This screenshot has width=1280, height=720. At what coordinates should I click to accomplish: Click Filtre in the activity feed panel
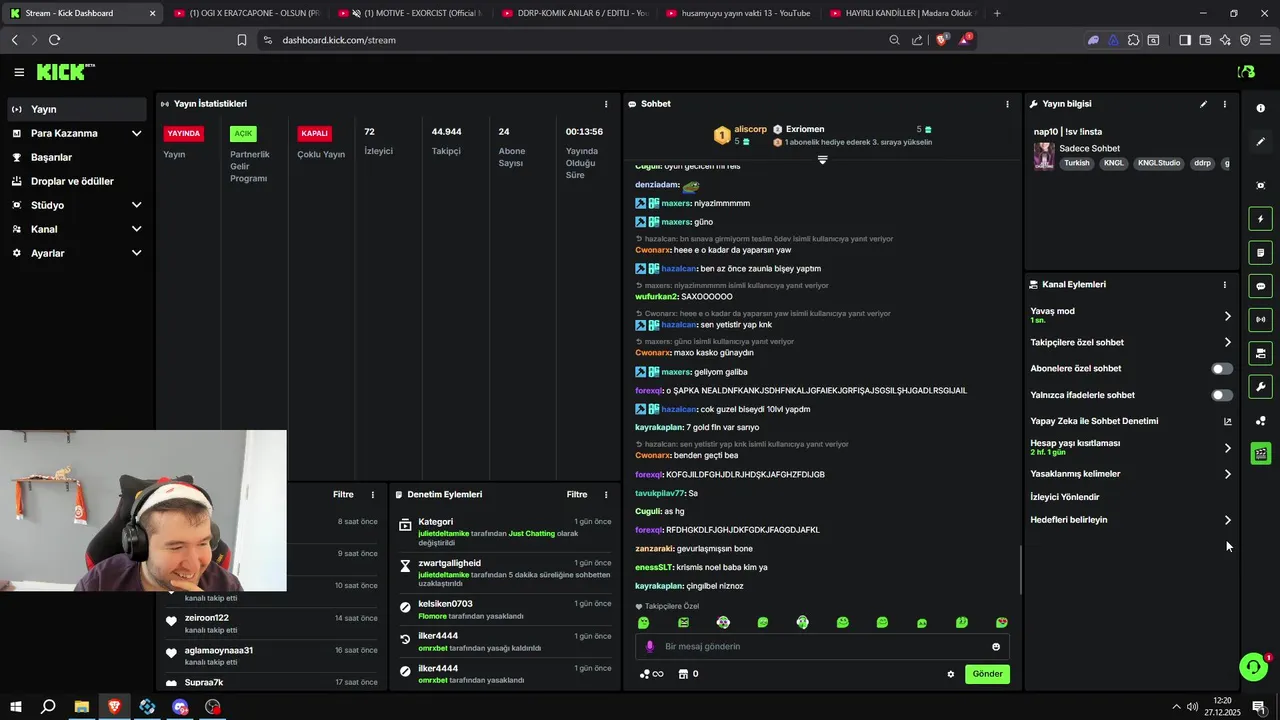343,495
